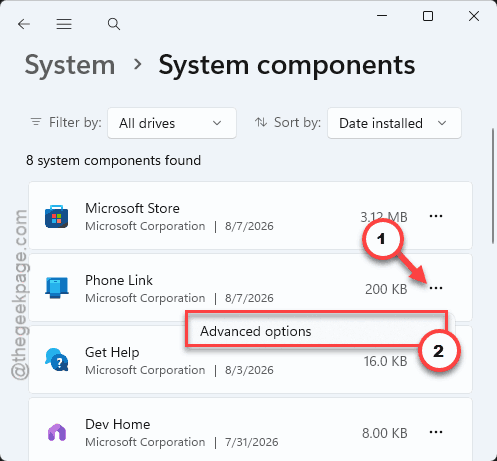The width and height of the screenshot is (497, 461).
Task: Minimize the Settings window
Action: tap(382, 16)
